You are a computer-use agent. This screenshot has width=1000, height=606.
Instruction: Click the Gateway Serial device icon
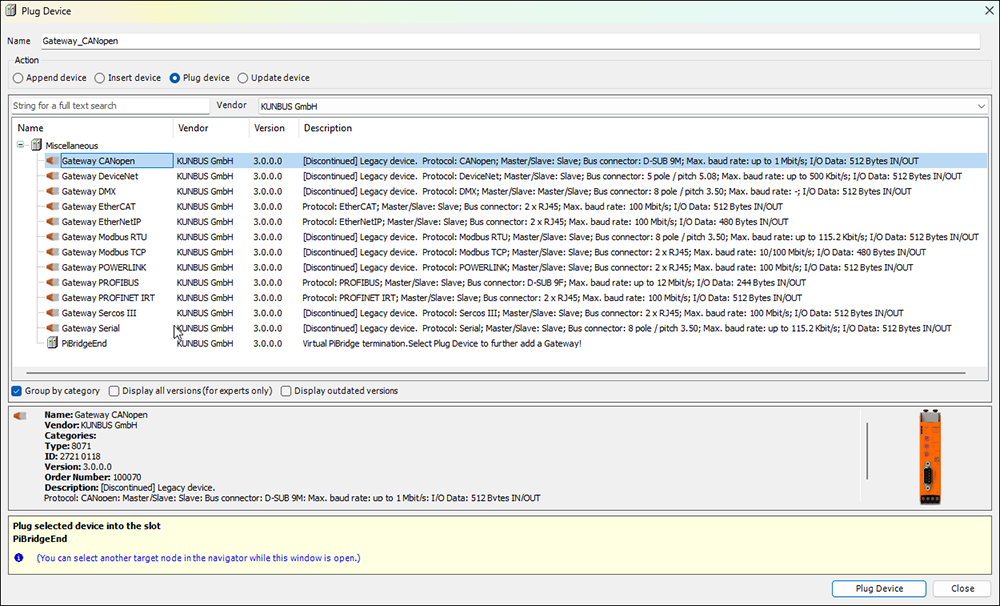52,328
